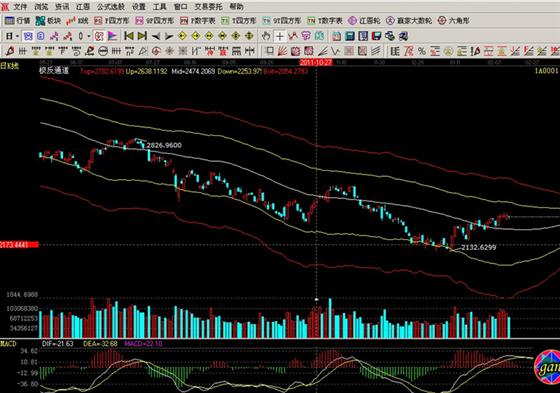Screen dimensions: 560x393
Task: Click the V-shaped line drawing tool
Action: [x=335, y=51]
